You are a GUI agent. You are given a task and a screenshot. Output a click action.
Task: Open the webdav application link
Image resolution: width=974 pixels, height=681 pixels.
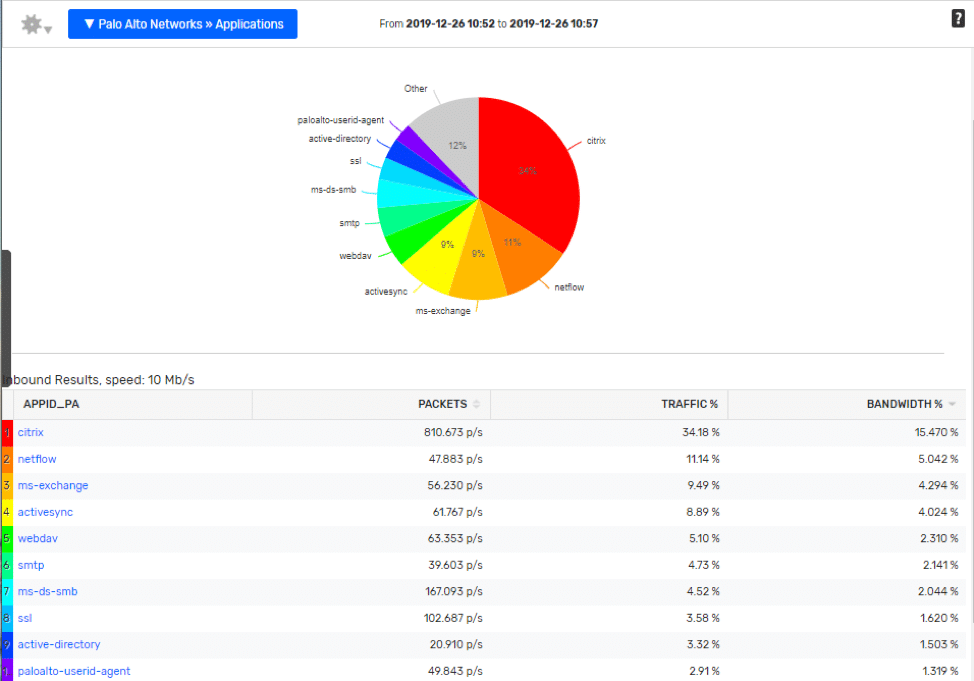37,538
